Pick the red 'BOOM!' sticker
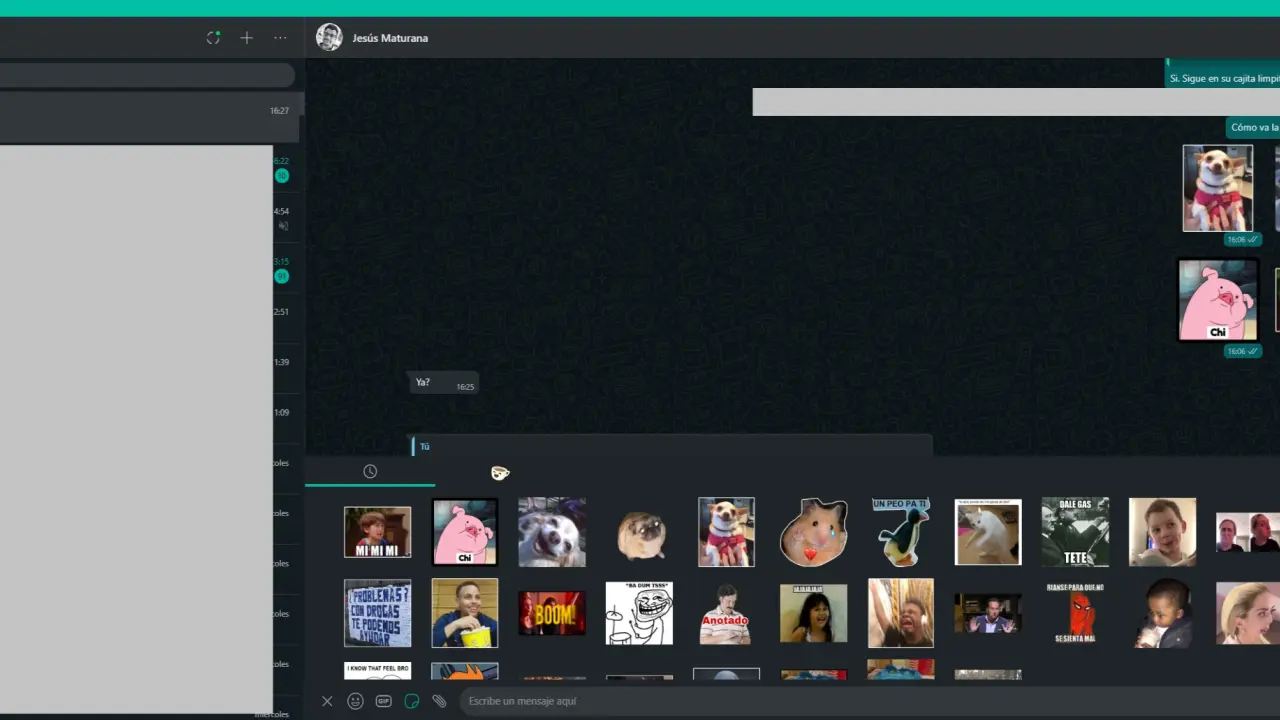Screen dimensions: 1280x720 click(x=552, y=613)
